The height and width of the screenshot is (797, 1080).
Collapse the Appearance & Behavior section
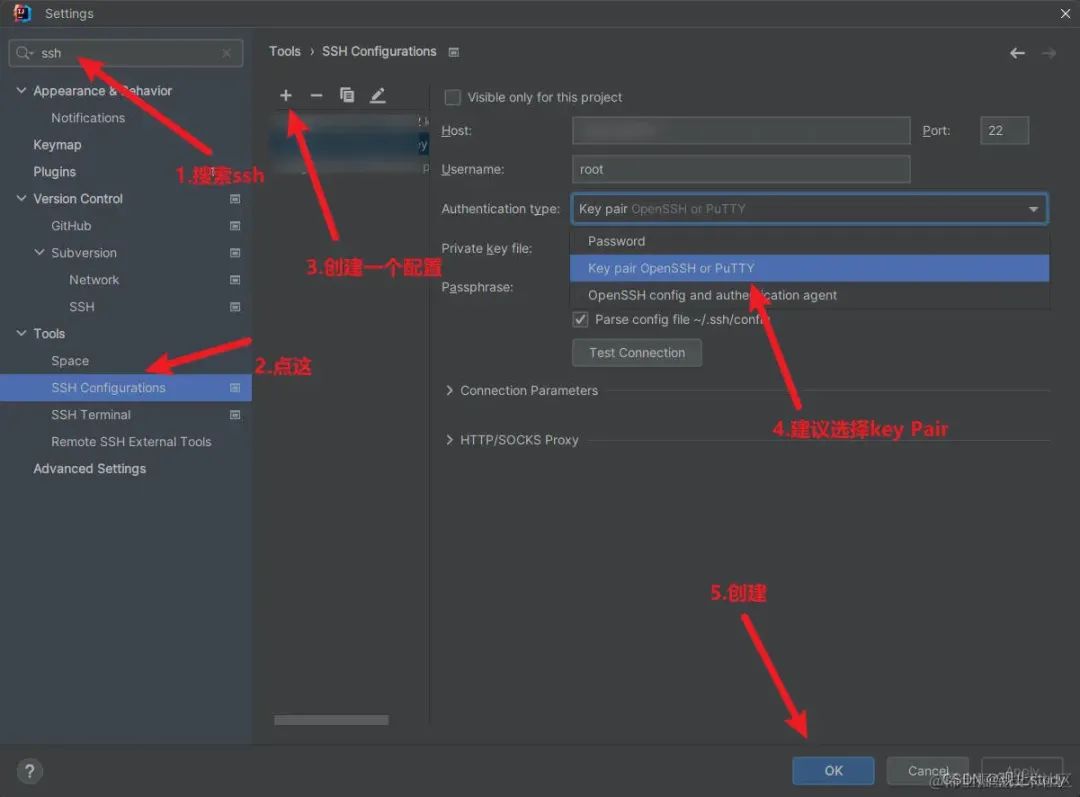[x=21, y=90]
